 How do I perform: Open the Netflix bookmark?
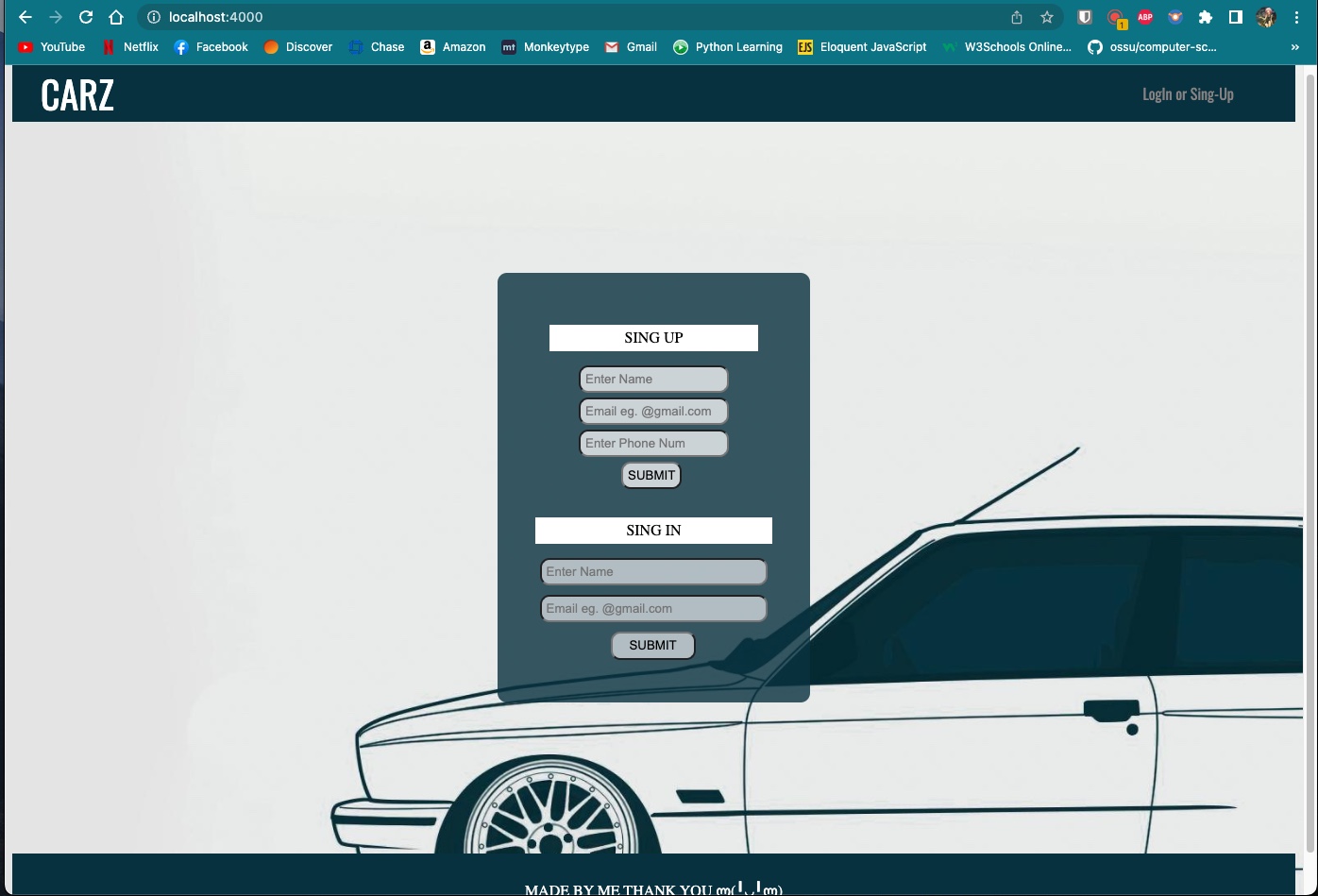pos(130,46)
